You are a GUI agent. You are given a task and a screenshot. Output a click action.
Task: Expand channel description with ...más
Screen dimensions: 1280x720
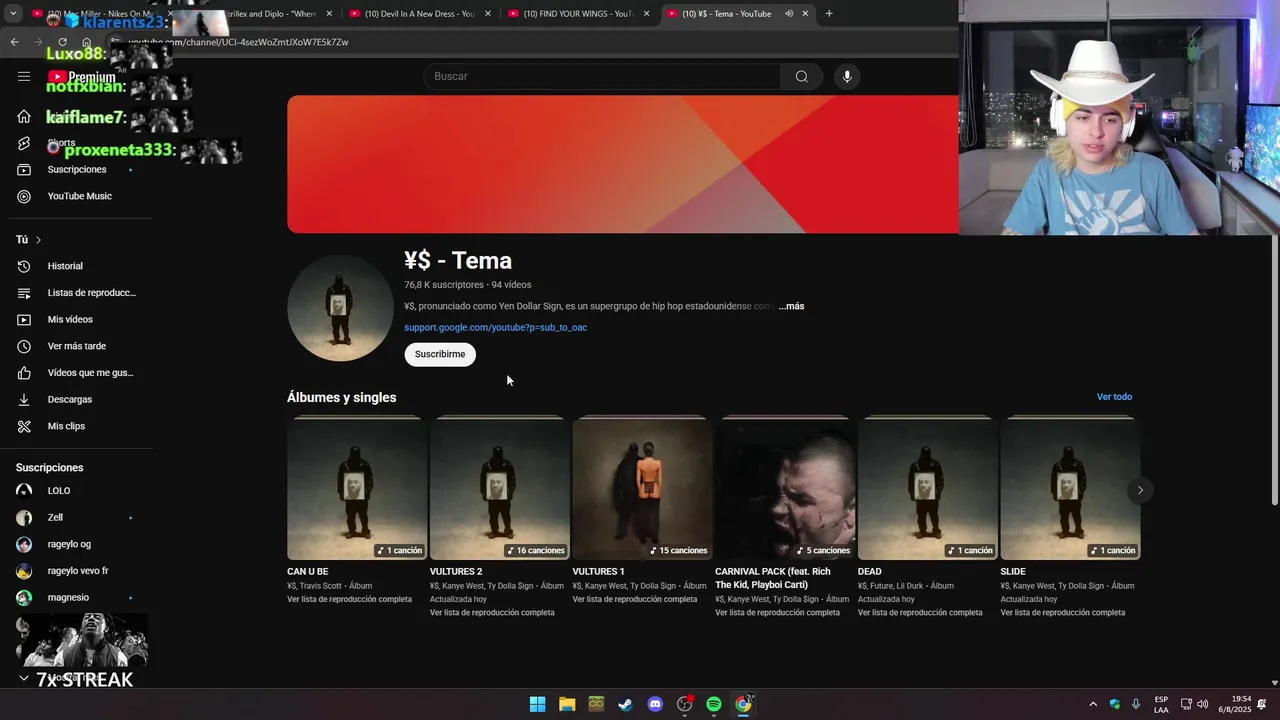(x=791, y=306)
